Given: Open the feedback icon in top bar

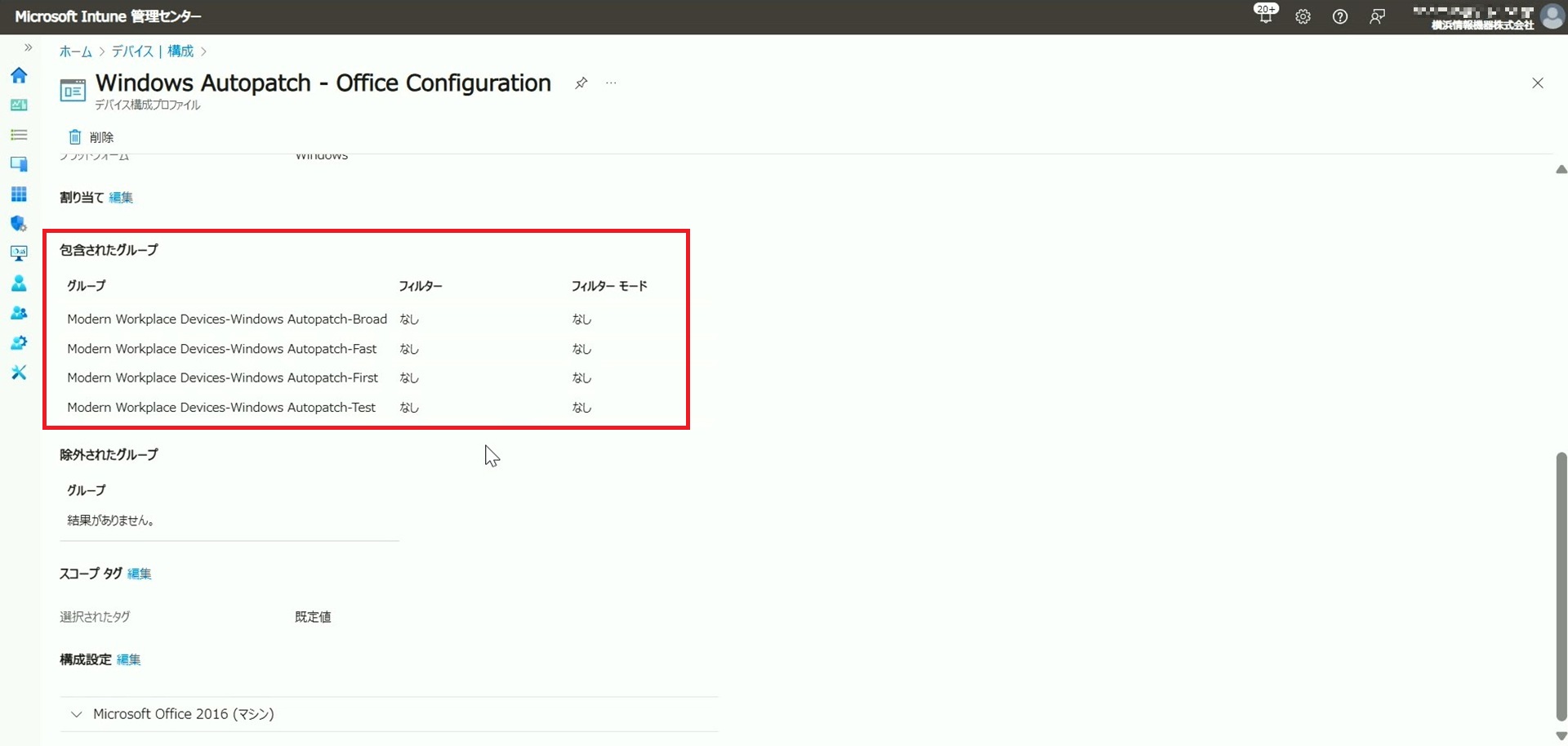Looking at the screenshot, I should tap(1377, 16).
